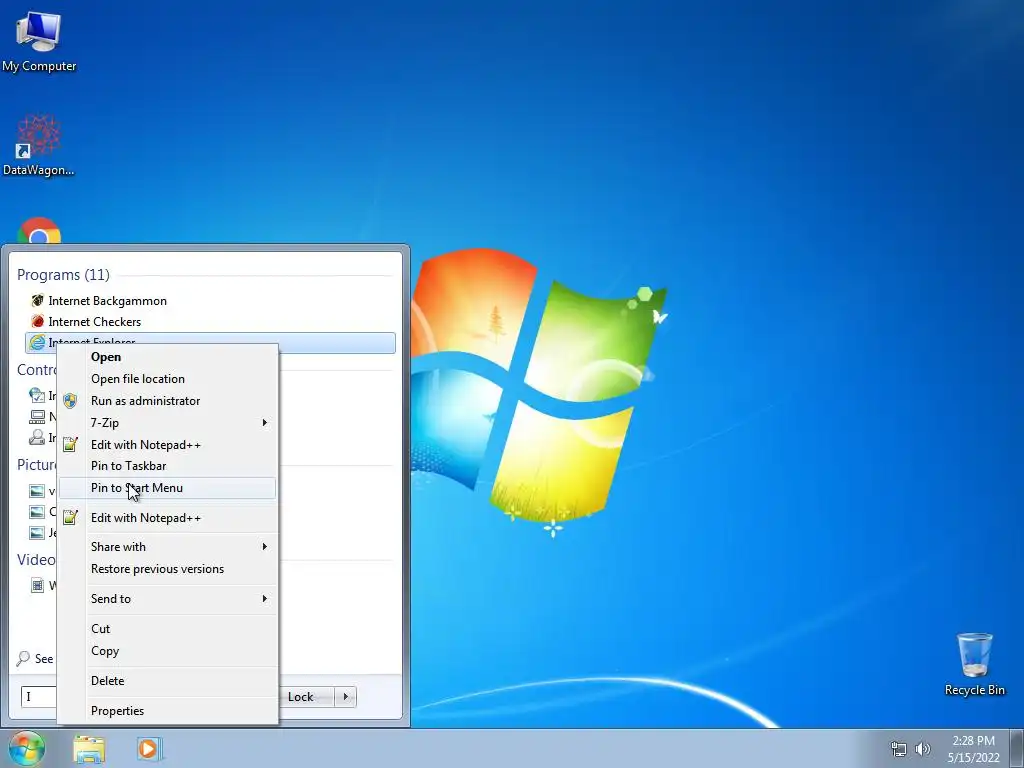Select the Internet Checkers text entry
The image size is (1024, 768).
click(x=95, y=321)
